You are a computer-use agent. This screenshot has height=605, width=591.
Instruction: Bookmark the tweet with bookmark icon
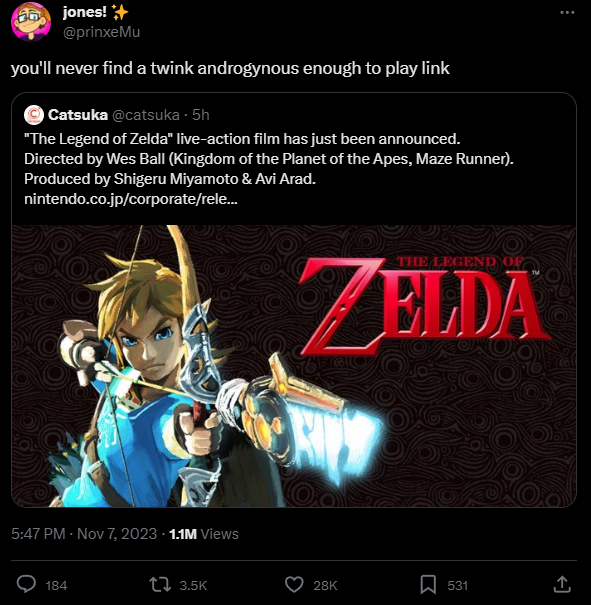(428, 585)
